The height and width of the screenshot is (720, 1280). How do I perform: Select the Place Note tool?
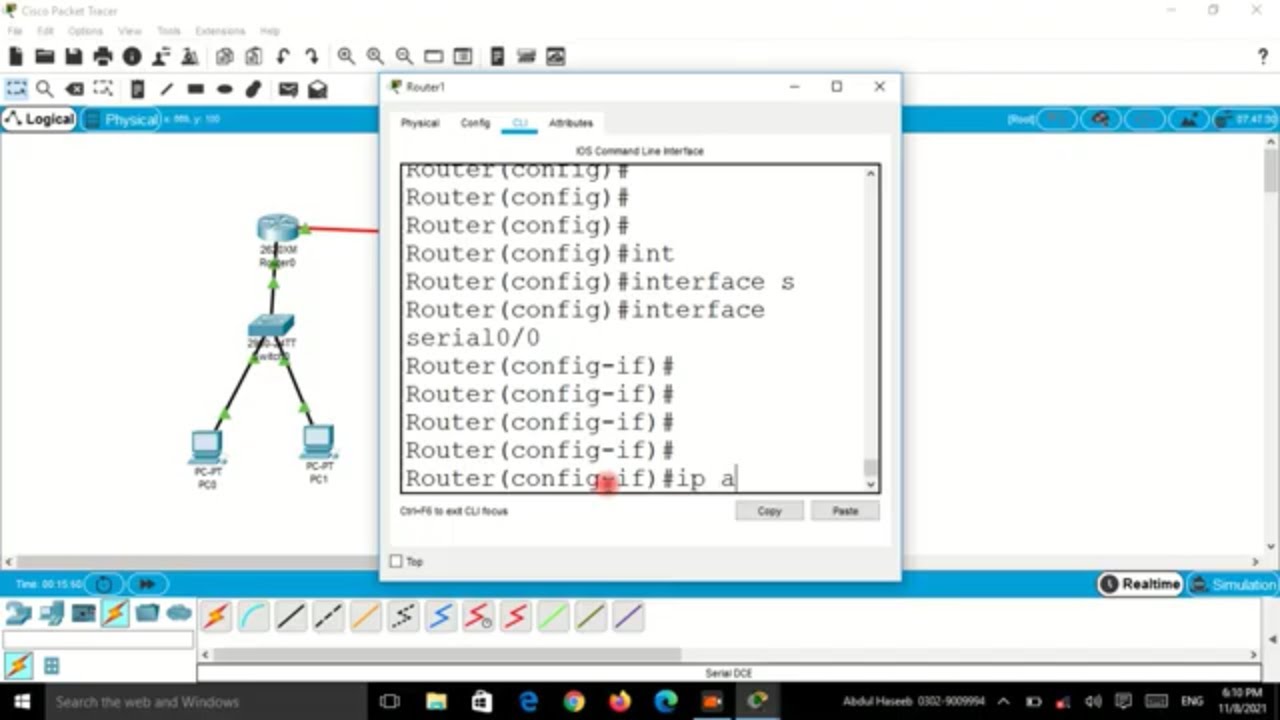[138, 89]
